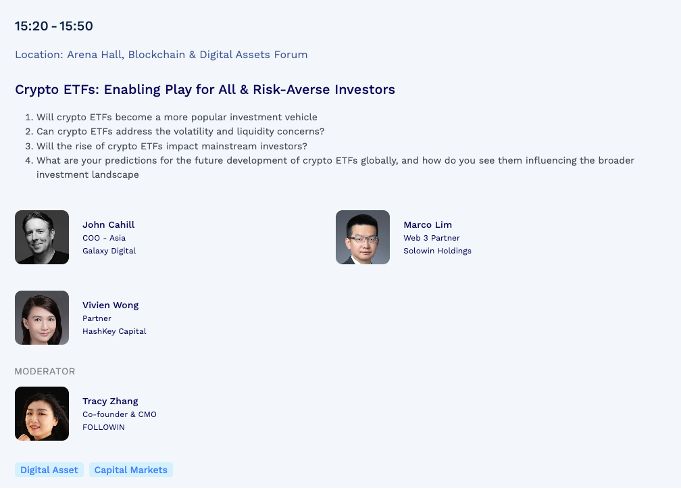Open Vivien Wong's speaker photo
The image size is (681, 489).
pyautogui.click(x=42, y=318)
